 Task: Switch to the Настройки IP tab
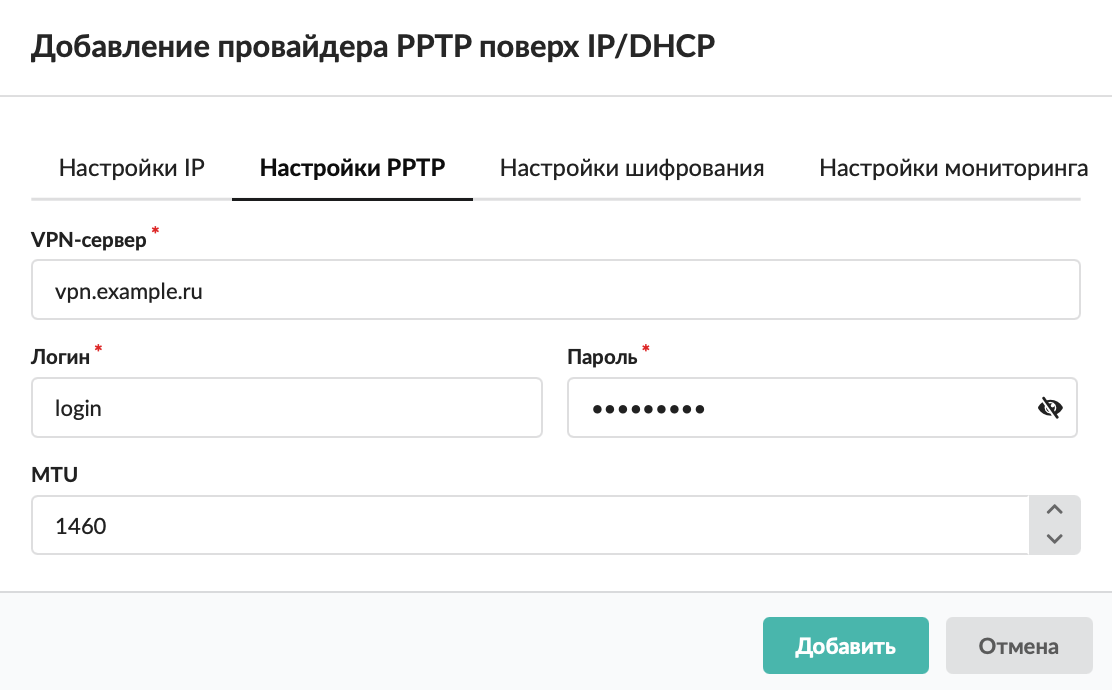(132, 168)
